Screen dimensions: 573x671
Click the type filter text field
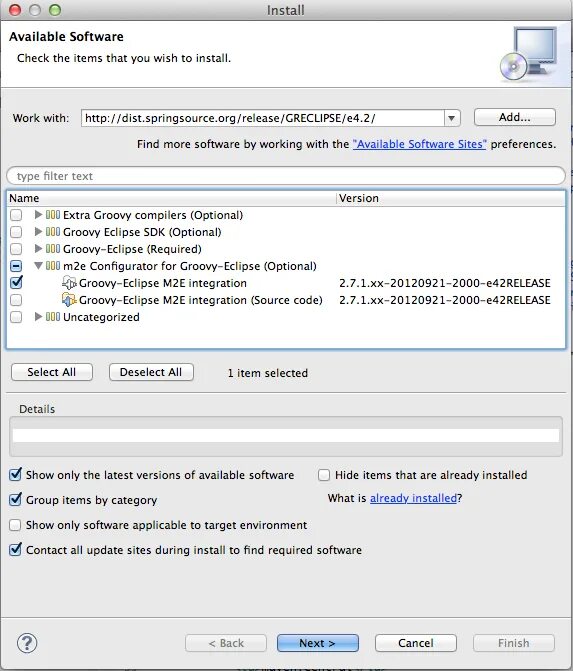286,176
